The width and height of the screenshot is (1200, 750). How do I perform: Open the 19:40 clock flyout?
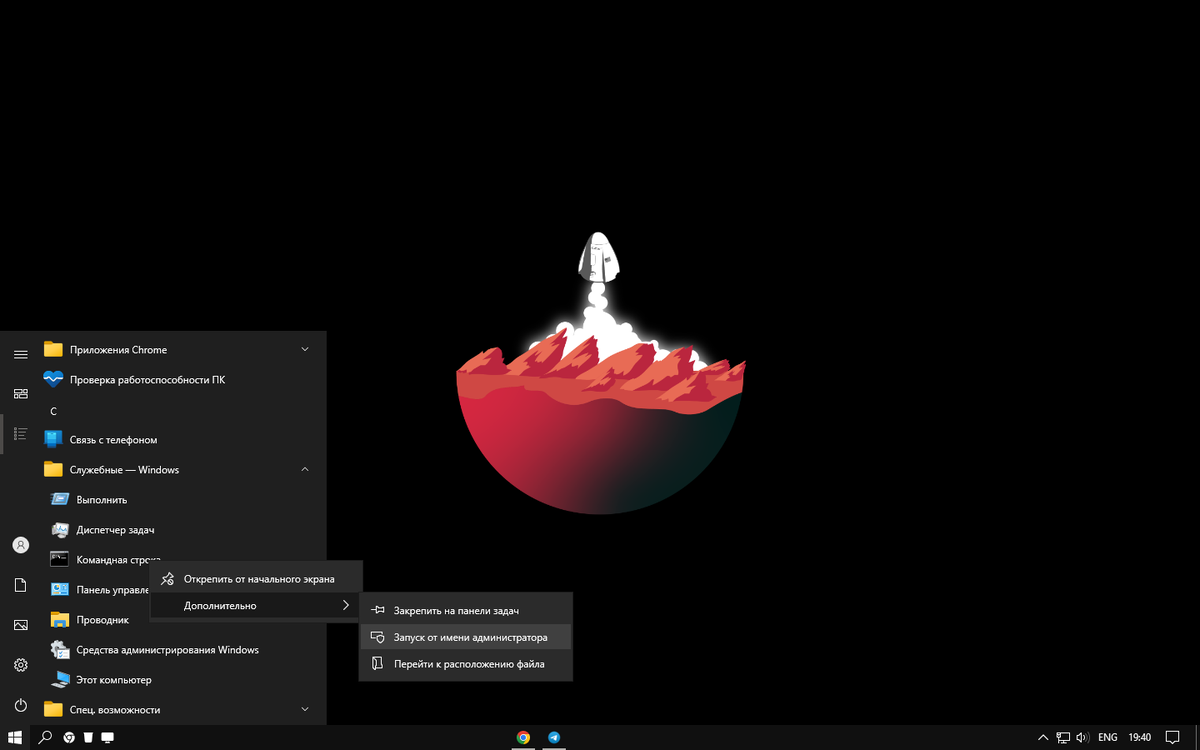[1139, 737]
